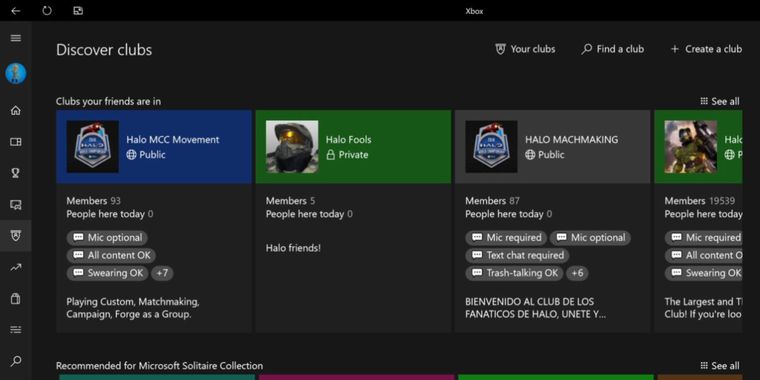760x380 pixels.
Task: Open Your clubs
Action: [525, 49]
